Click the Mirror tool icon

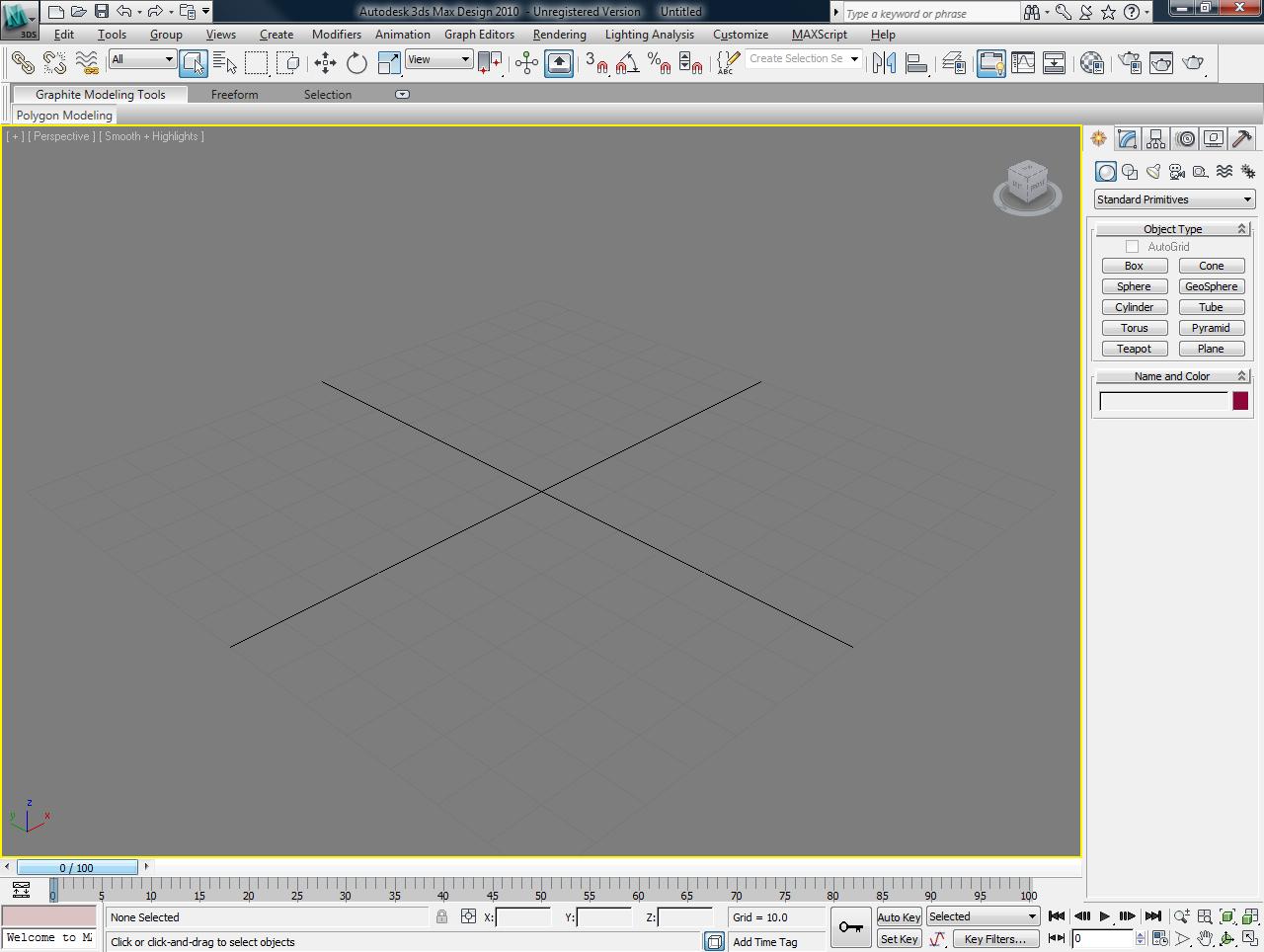point(884,63)
